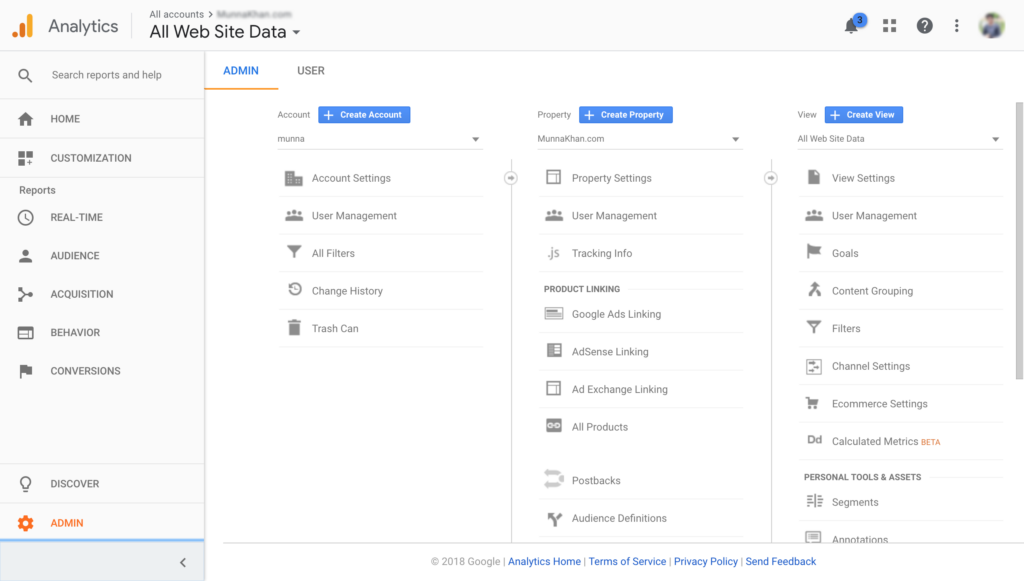Open the AUDIENCE reports menu item
1024x581 pixels.
(75, 256)
